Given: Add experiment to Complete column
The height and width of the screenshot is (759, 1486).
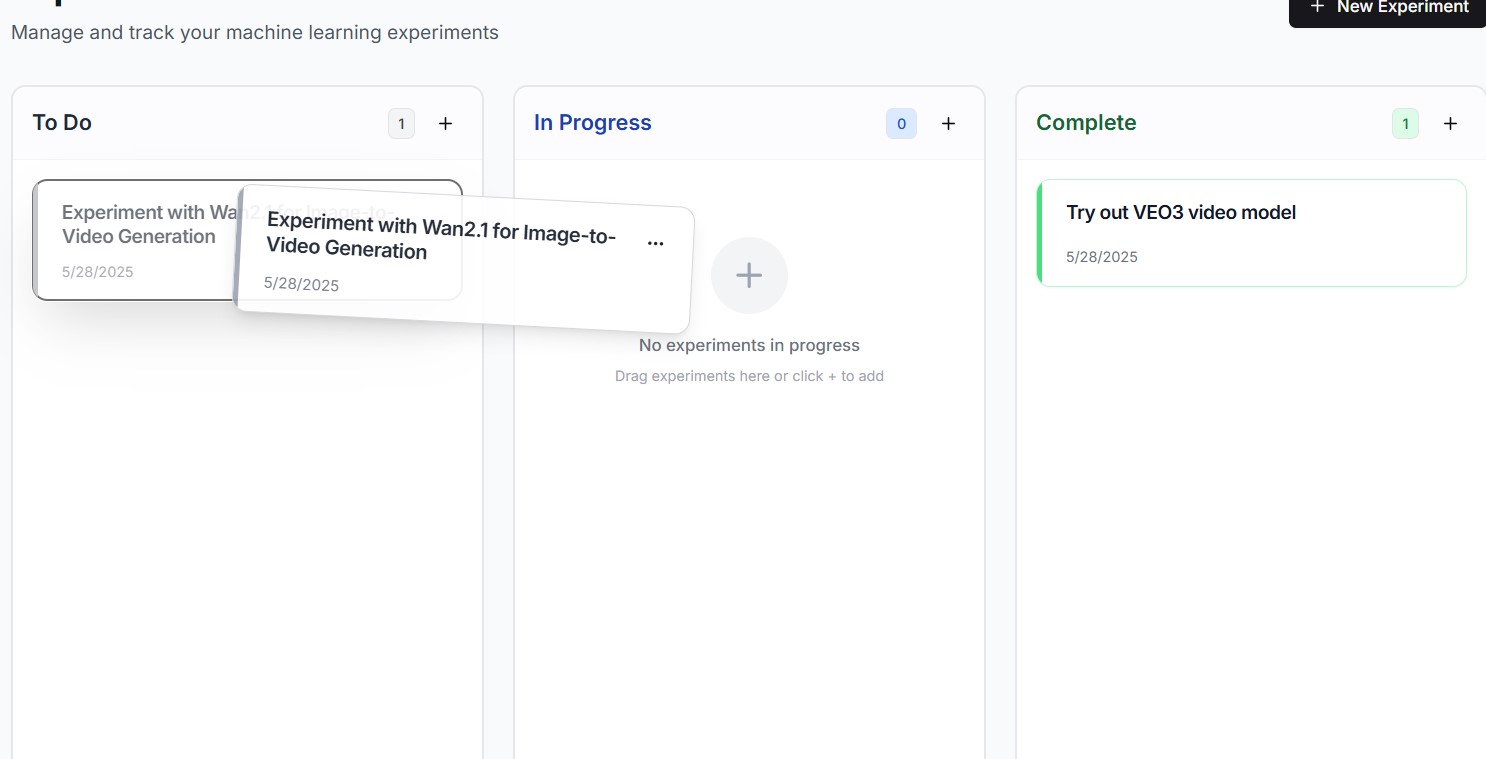Looking at the screenshot, I should click(1450, 124).
